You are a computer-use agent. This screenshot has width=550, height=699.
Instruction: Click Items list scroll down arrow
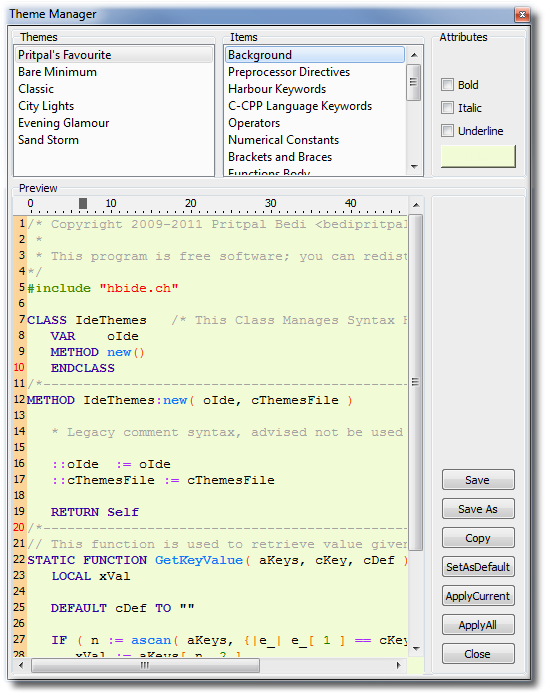[x=414, y=167]
